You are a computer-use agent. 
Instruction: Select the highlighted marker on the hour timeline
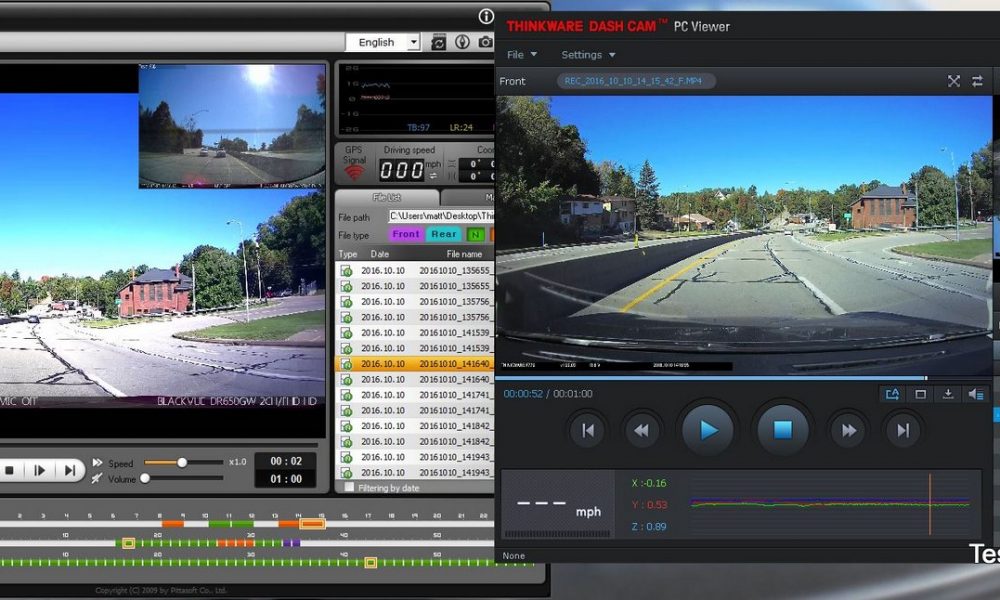point(312,524)
